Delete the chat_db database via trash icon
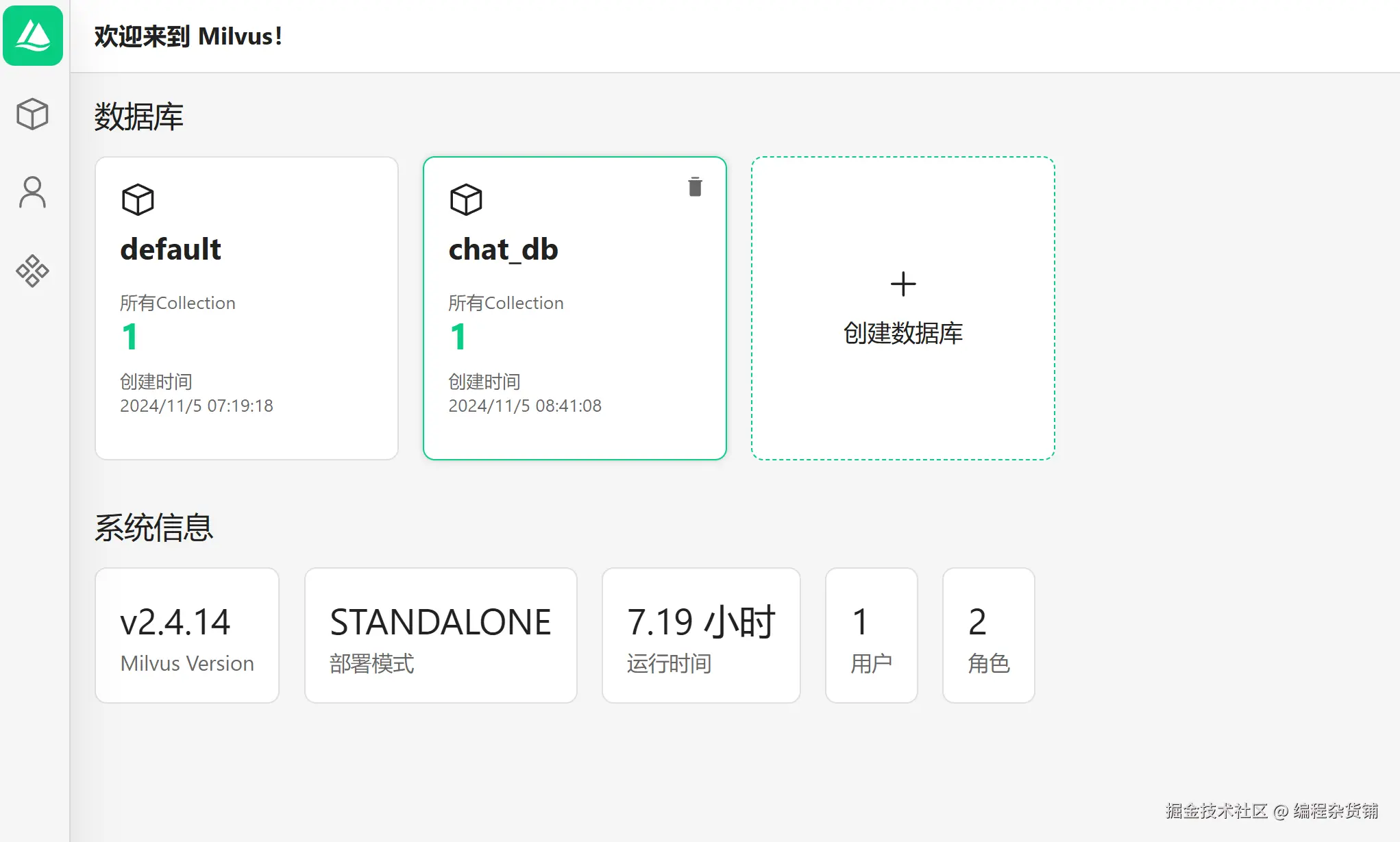This screenshot has width=1400, height=842. [695, 187]
